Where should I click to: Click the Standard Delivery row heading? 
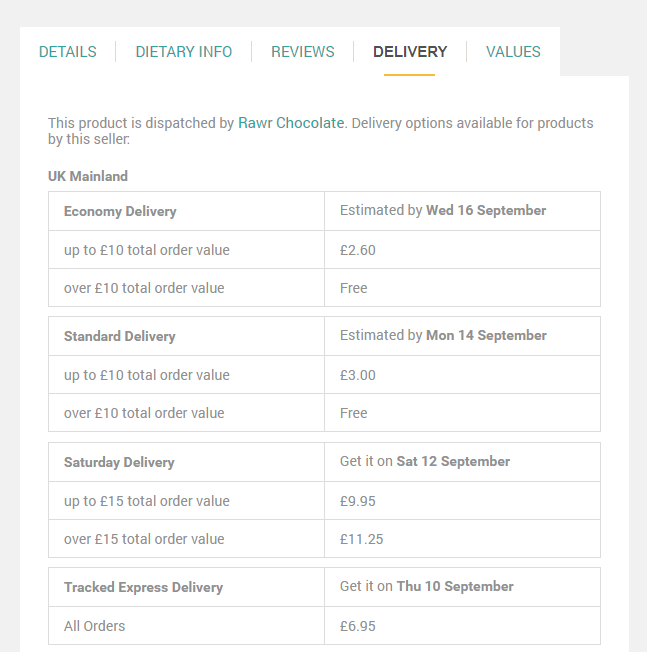[120, 336]
